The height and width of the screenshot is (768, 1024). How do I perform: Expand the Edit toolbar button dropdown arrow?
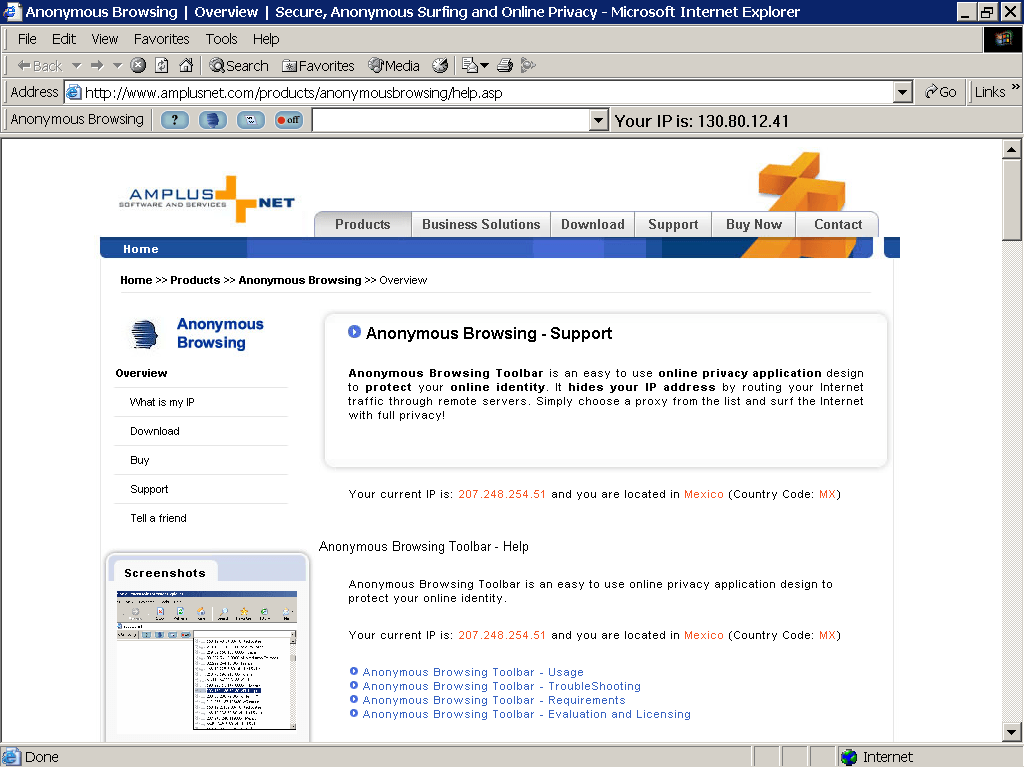485,66
